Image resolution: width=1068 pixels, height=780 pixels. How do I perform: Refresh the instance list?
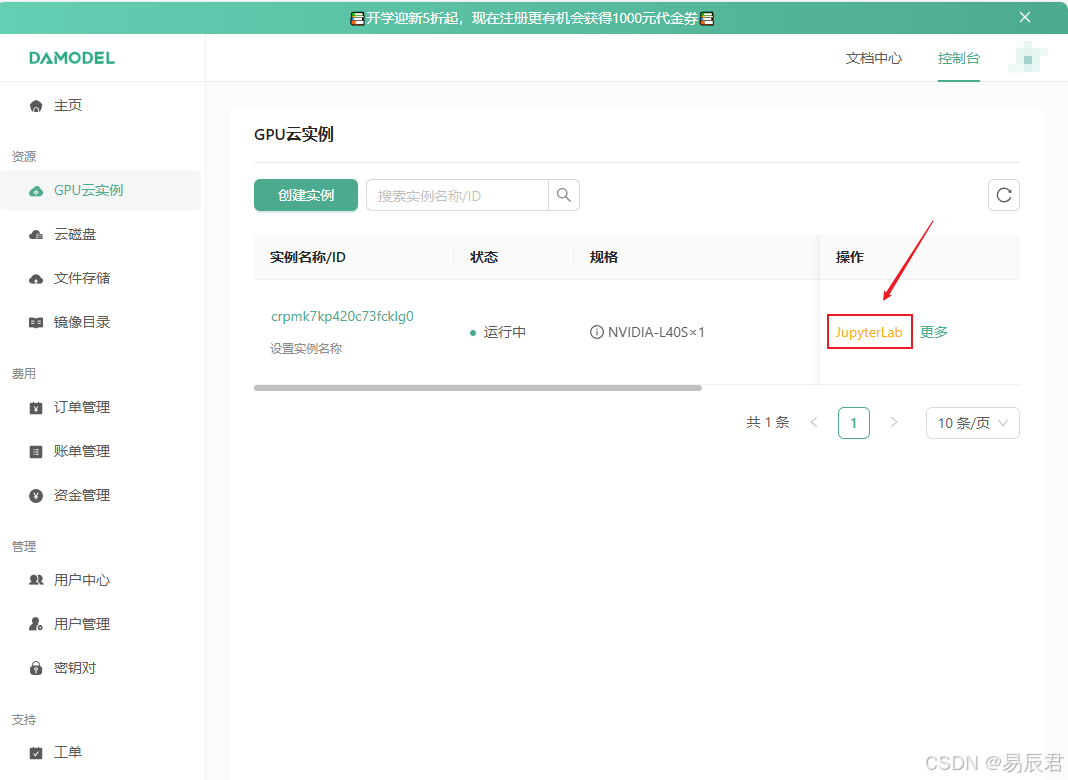click(1003, 196)
